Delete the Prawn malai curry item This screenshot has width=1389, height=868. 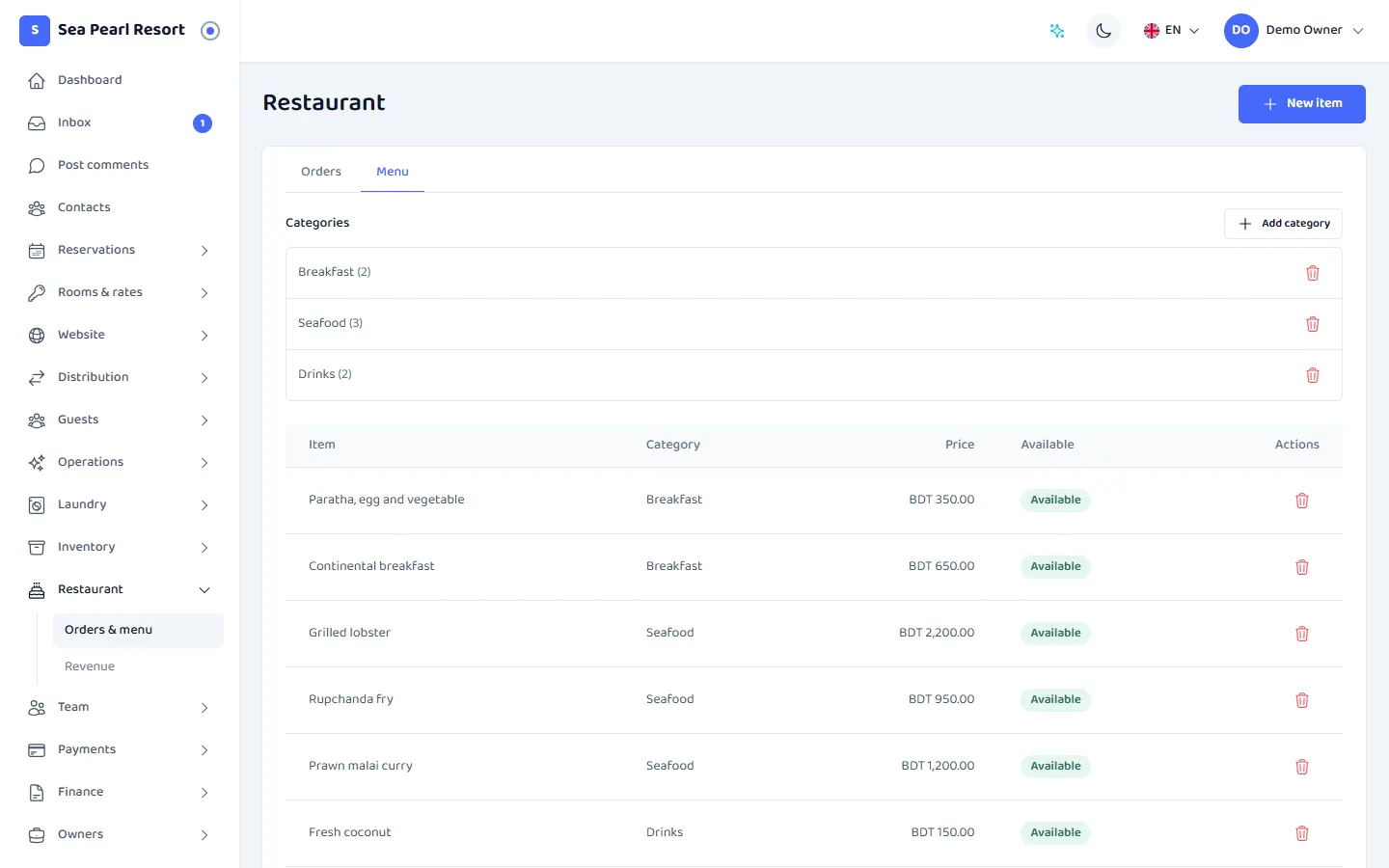1302,767
